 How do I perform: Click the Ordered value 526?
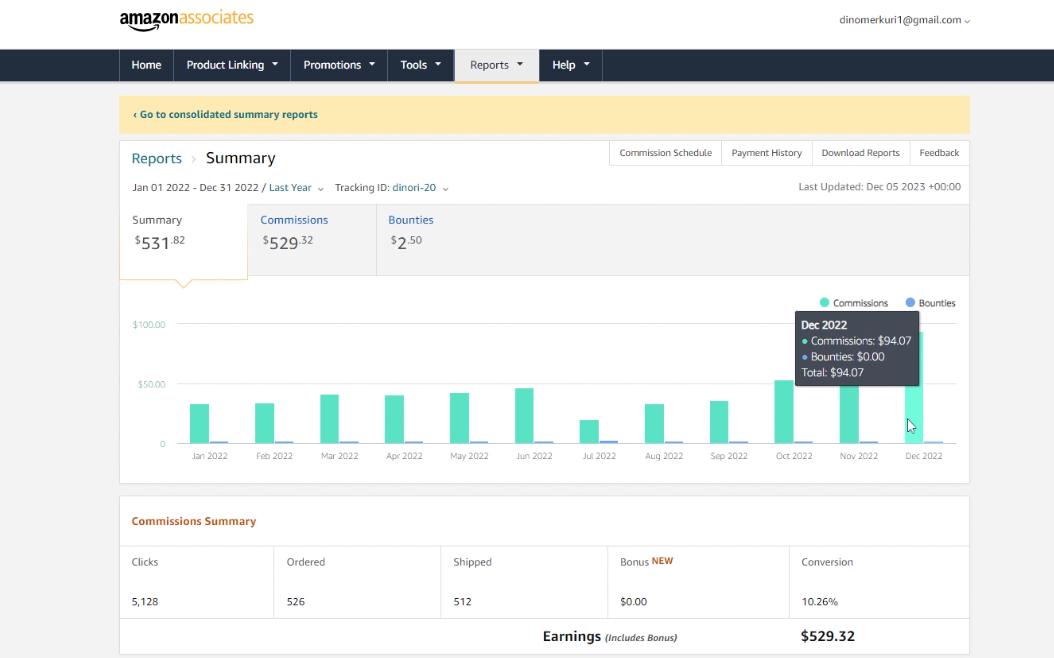point(296,602)
